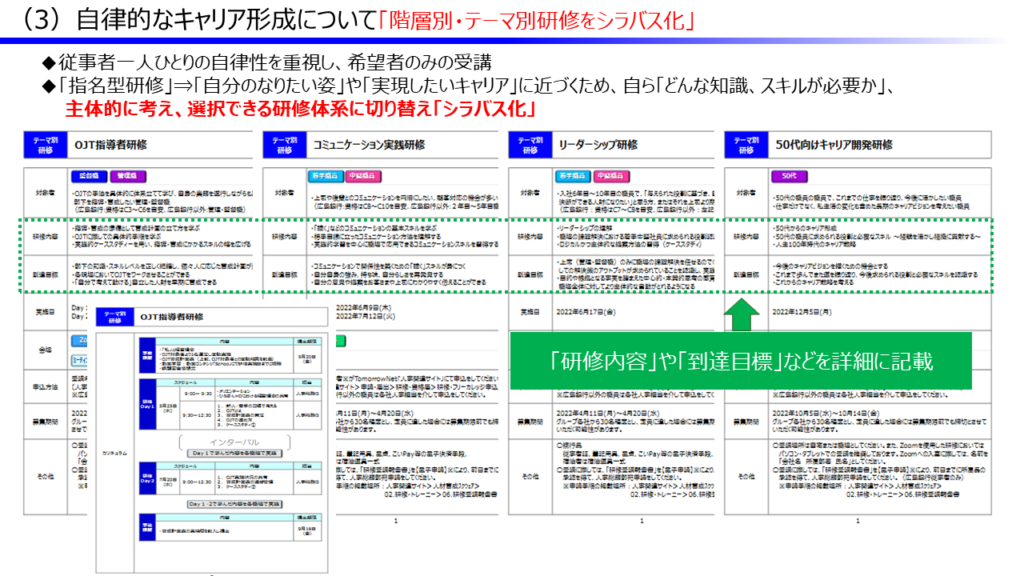
Task: Click the green 研修内容・到達目標 callout banner
Action: click(x=740, y=360)
